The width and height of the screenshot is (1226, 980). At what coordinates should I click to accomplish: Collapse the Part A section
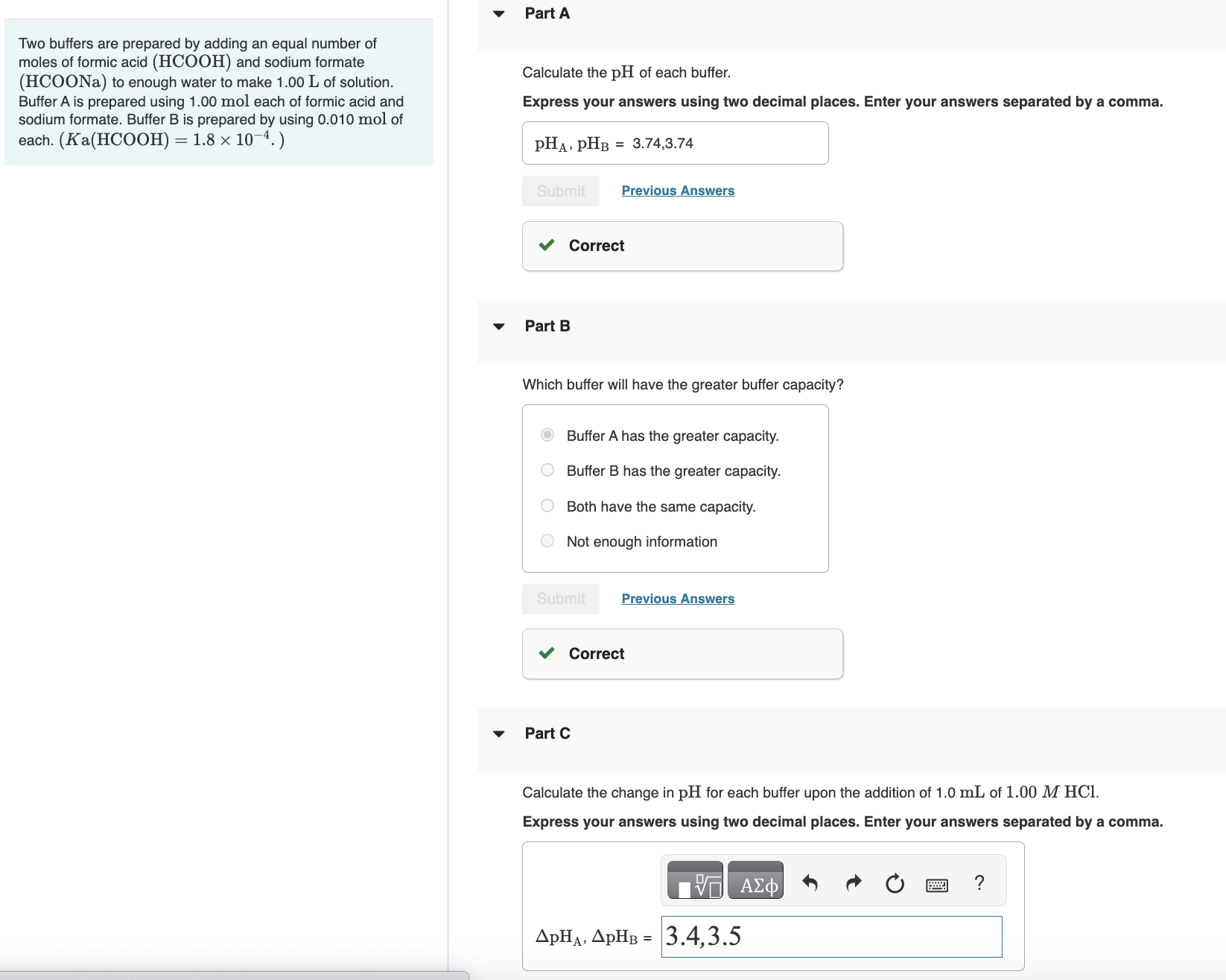tap(498, 13)
